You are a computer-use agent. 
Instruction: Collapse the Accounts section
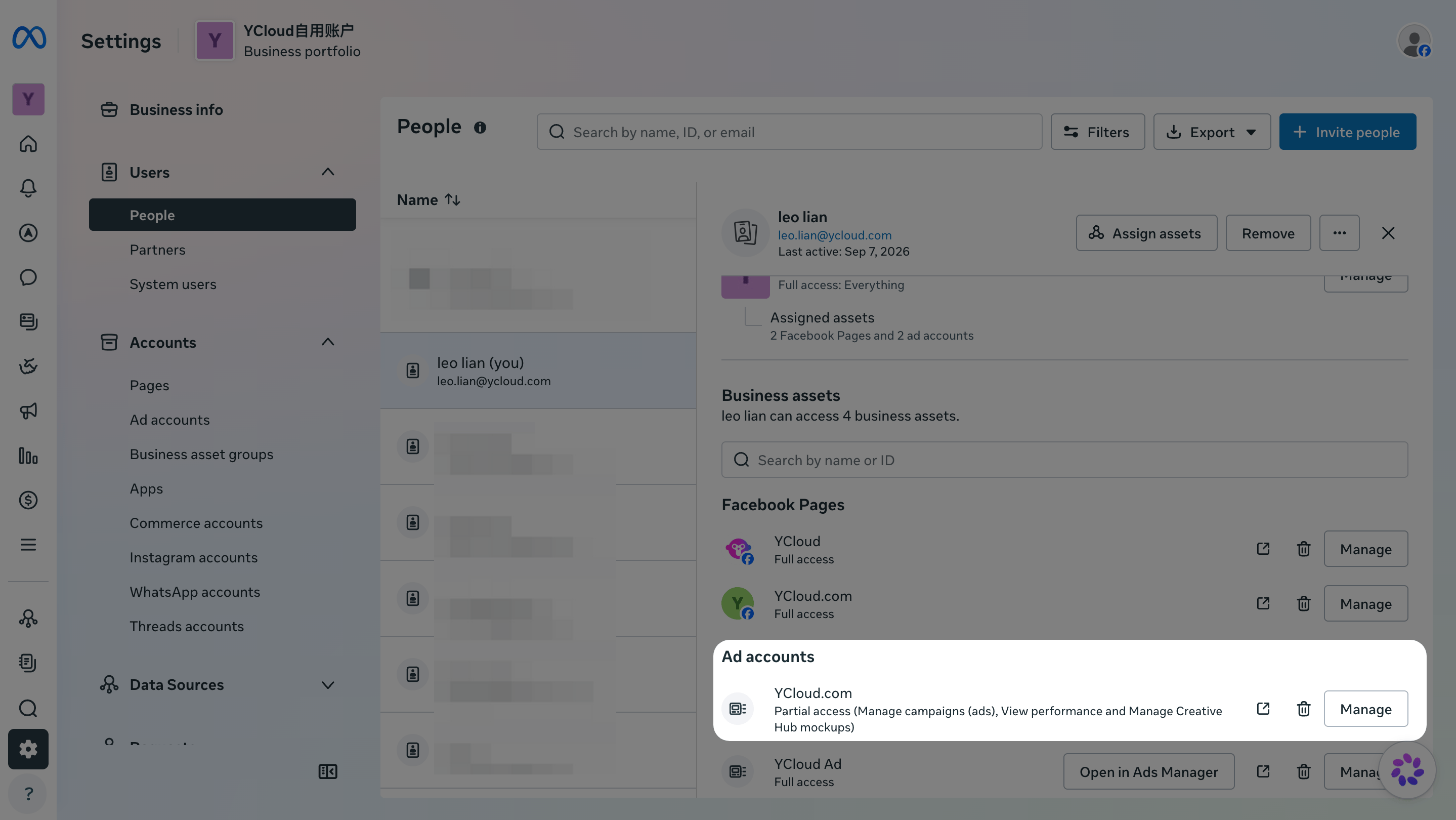[x=328, y=342]
